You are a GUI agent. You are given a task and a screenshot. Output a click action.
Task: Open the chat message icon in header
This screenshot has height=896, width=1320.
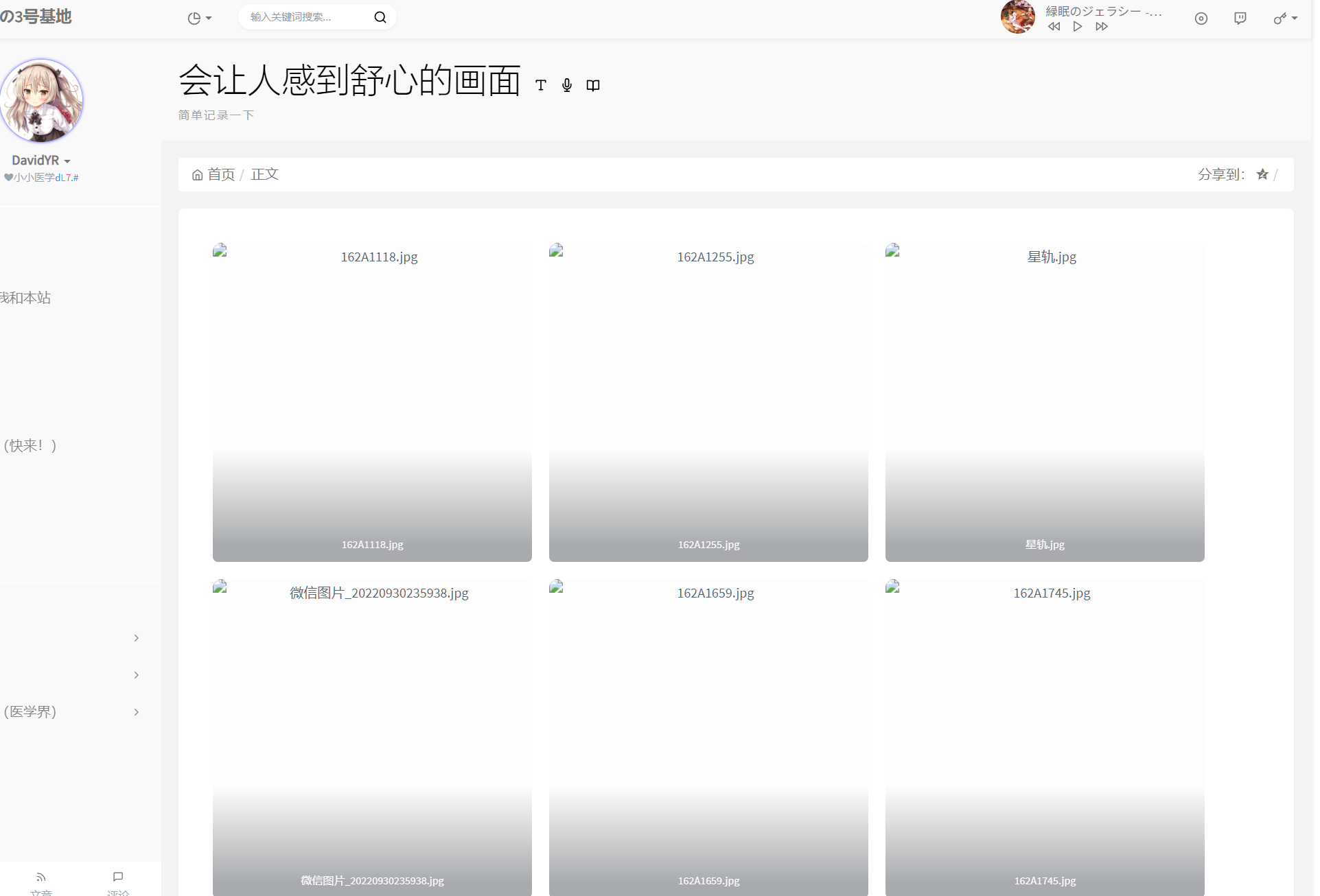[x=1240, y=19]
